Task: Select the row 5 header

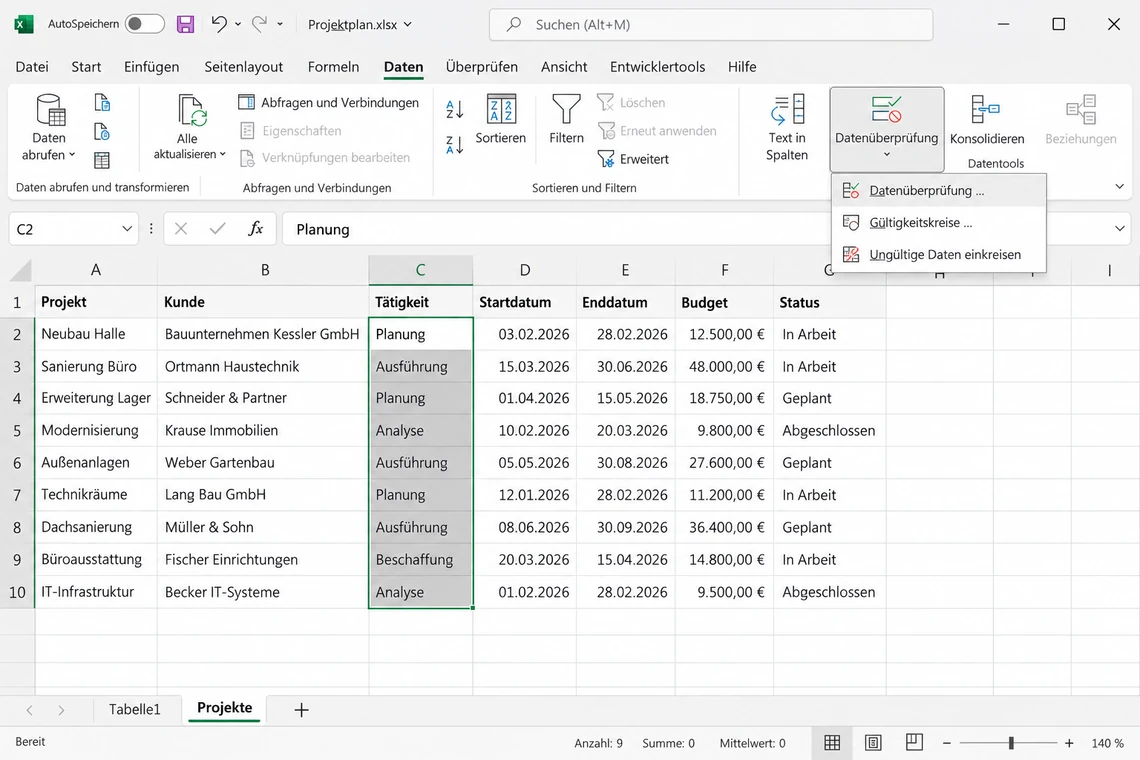Action: click(17, 431)
